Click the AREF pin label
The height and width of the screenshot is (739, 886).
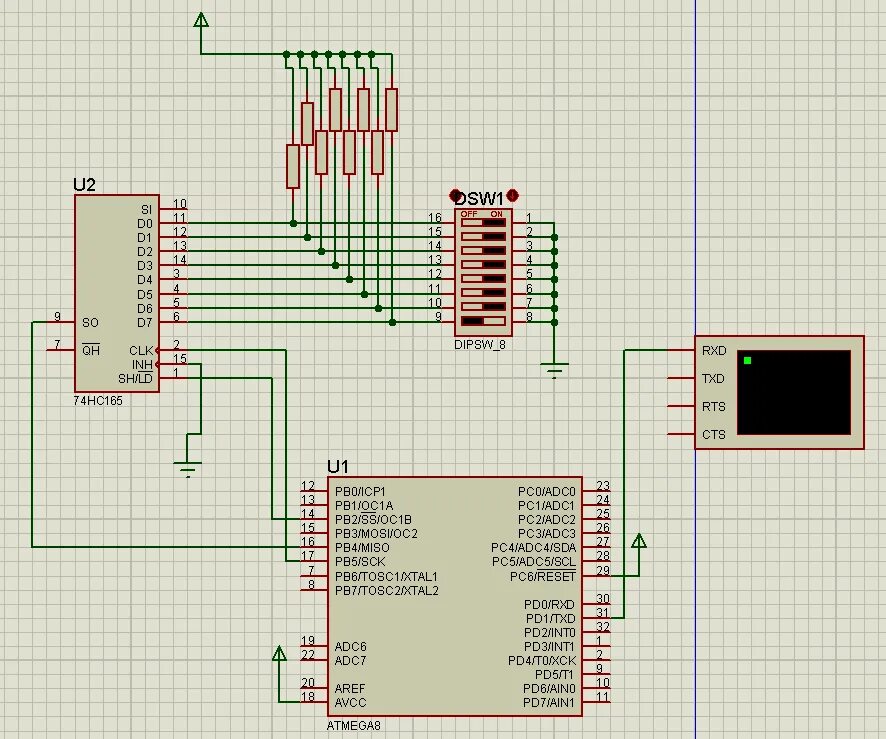point(350,689)
